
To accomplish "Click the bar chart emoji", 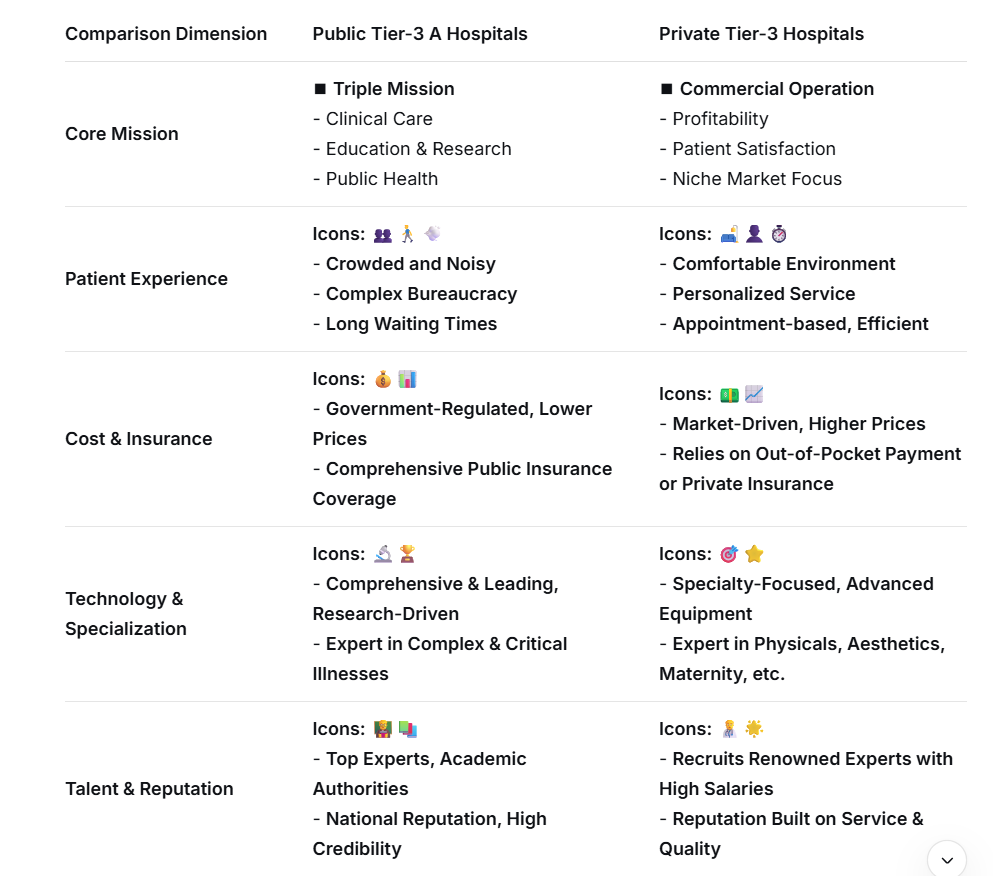I will [407, 379].
